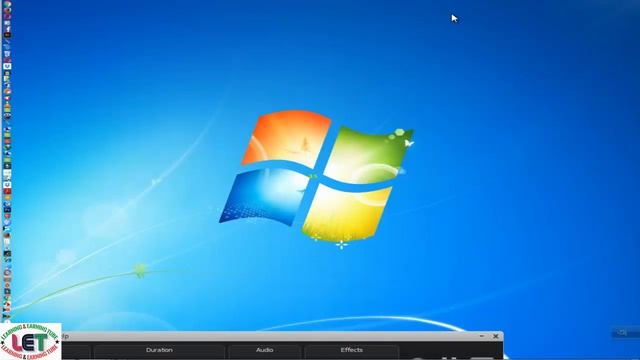The image size is (640, 360).
Task: Minimize the bottom editor window
Action: (482, 336)
